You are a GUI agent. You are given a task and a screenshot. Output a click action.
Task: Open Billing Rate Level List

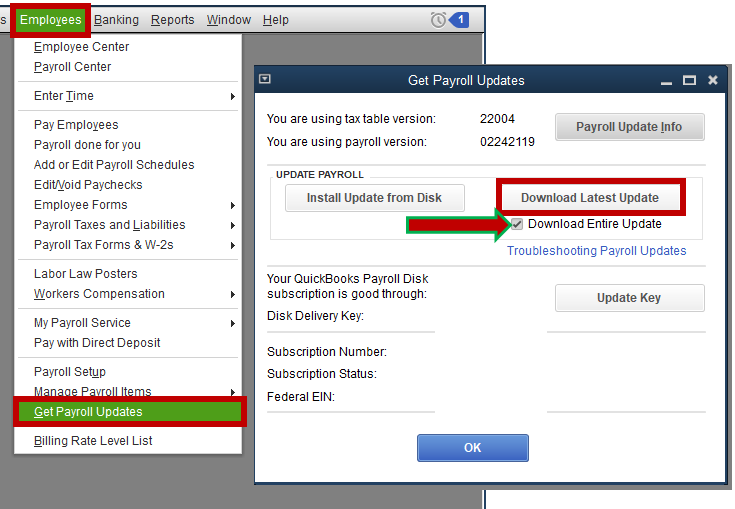[x=93, y=441]
